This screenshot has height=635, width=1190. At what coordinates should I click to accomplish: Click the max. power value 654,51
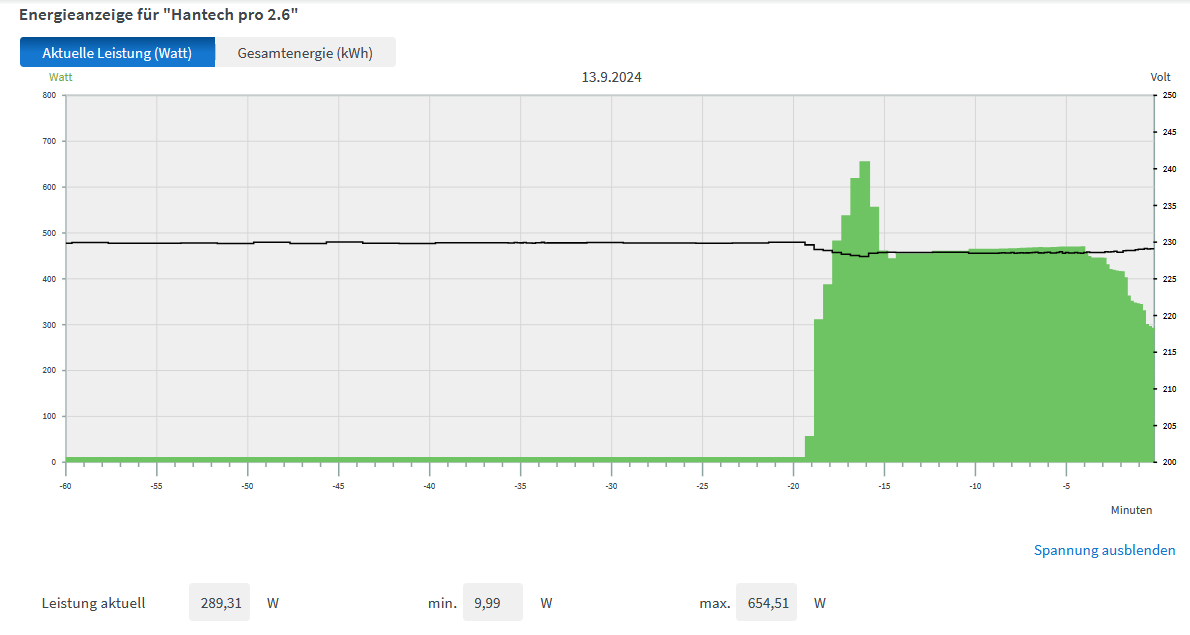(766, 603)
